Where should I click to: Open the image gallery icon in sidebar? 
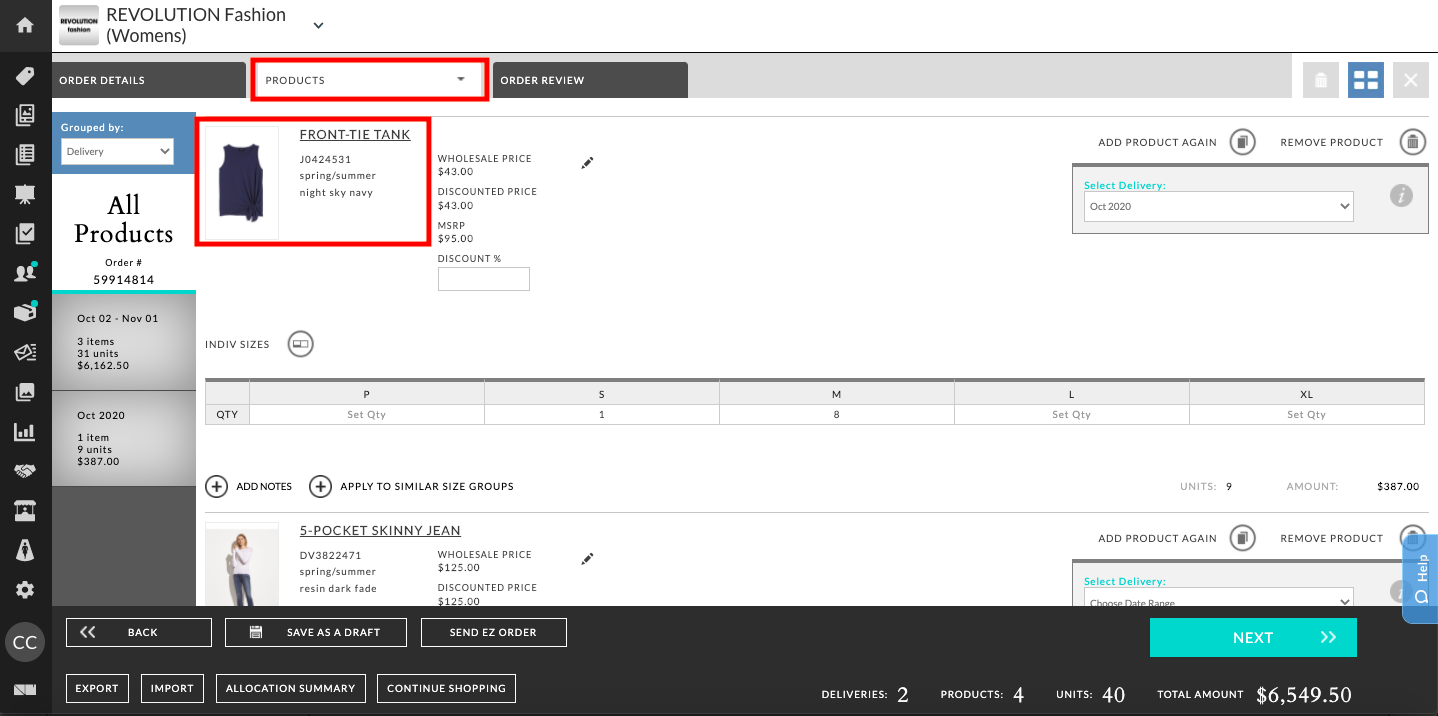pos(25,392)
